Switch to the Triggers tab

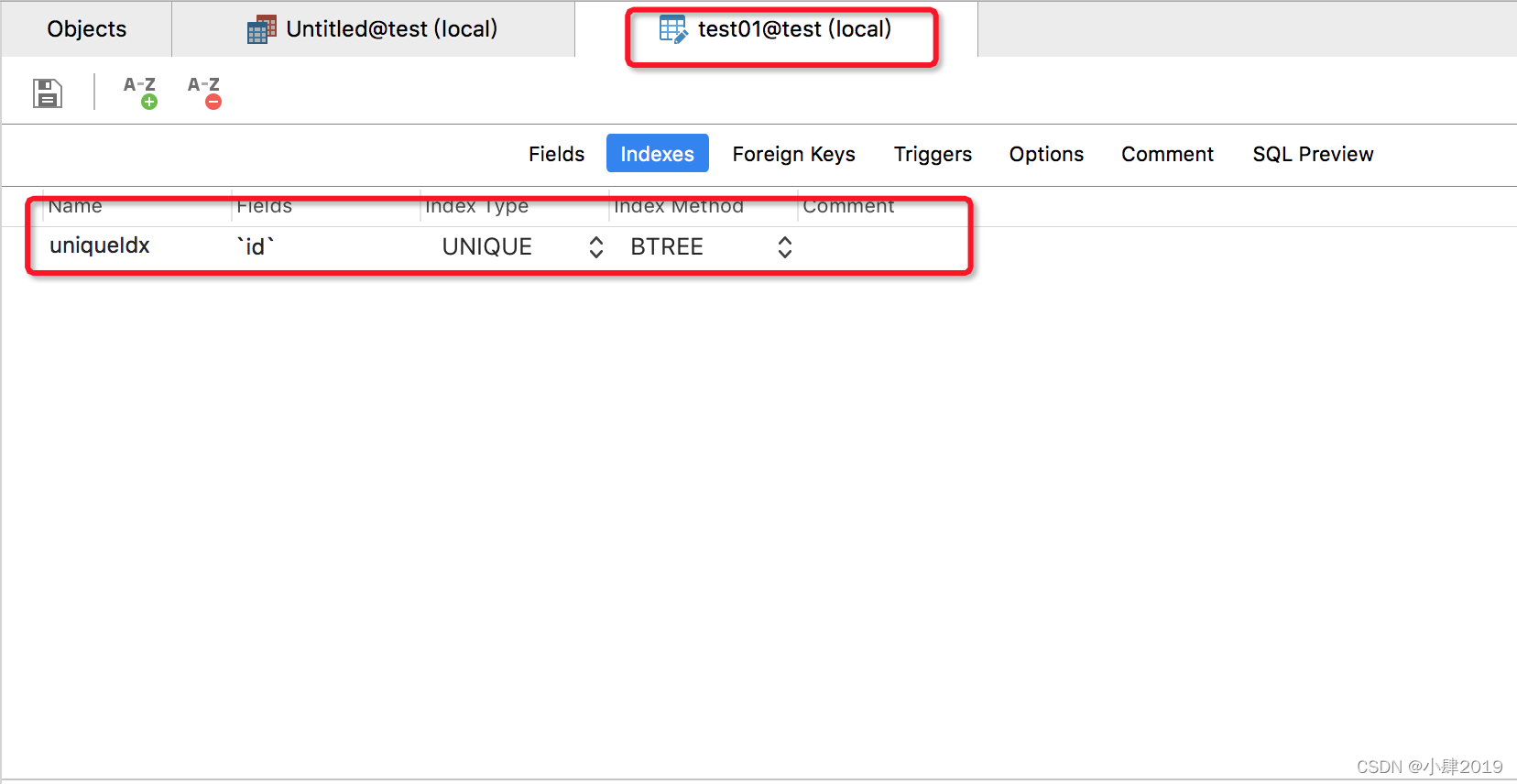pyautogui.click(x=933, y=154)
